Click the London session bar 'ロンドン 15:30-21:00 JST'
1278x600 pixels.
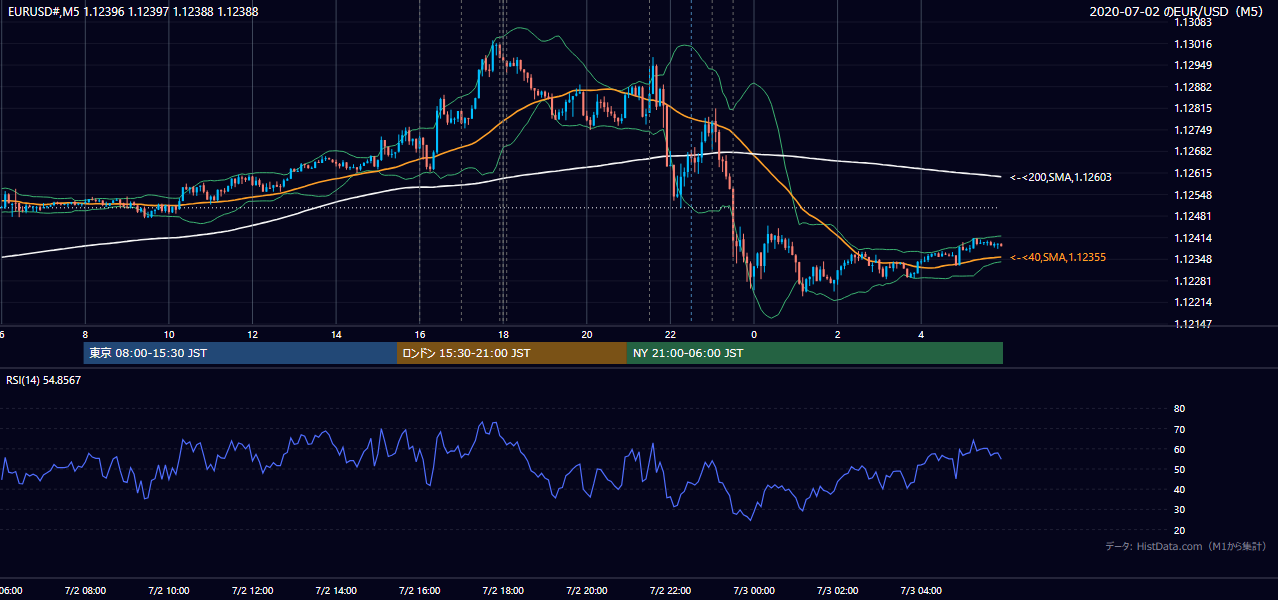coord(512,353)
